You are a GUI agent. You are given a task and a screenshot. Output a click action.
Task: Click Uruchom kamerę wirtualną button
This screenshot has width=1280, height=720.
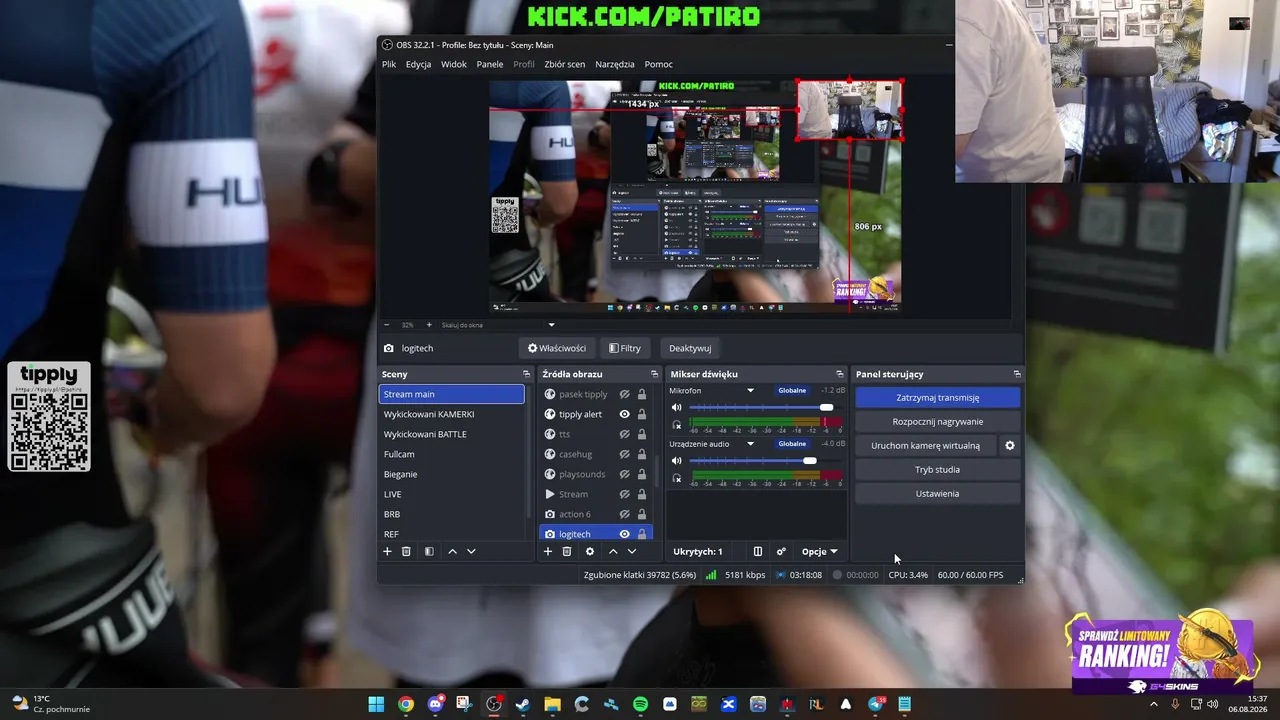coord(925,445)
